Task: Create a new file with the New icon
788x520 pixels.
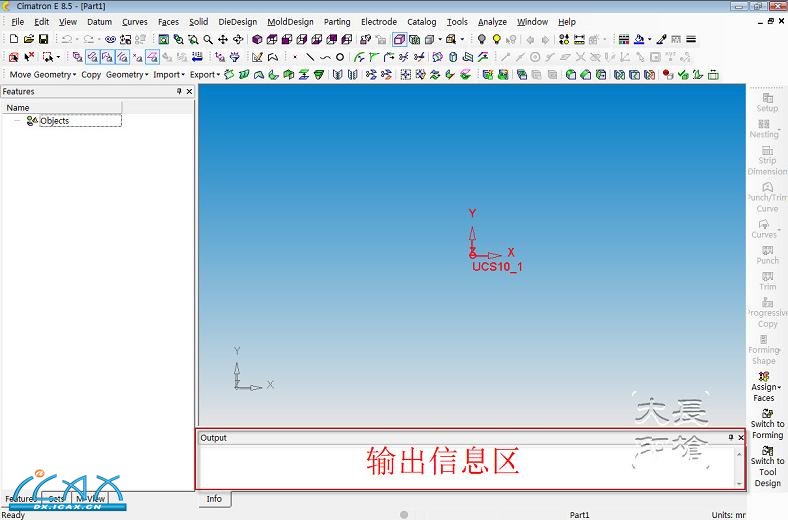Action: [14, 39]
